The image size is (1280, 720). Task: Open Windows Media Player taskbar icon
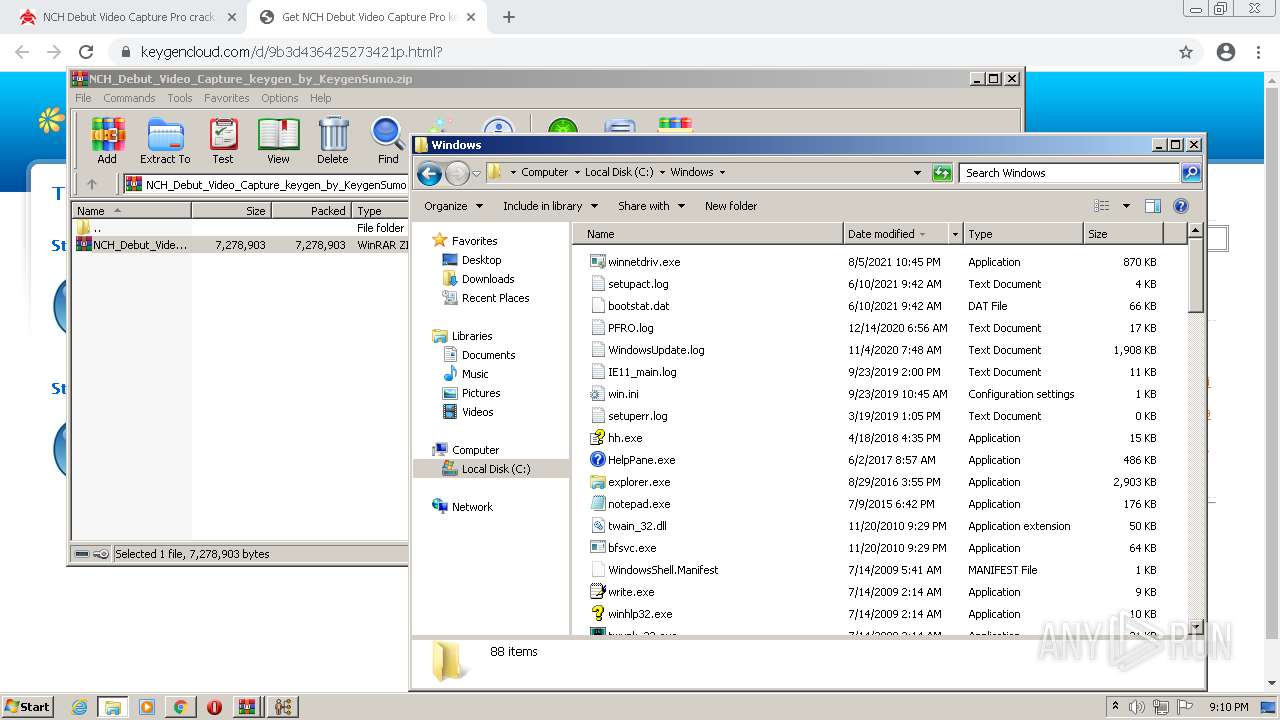[x=147, y=707]
